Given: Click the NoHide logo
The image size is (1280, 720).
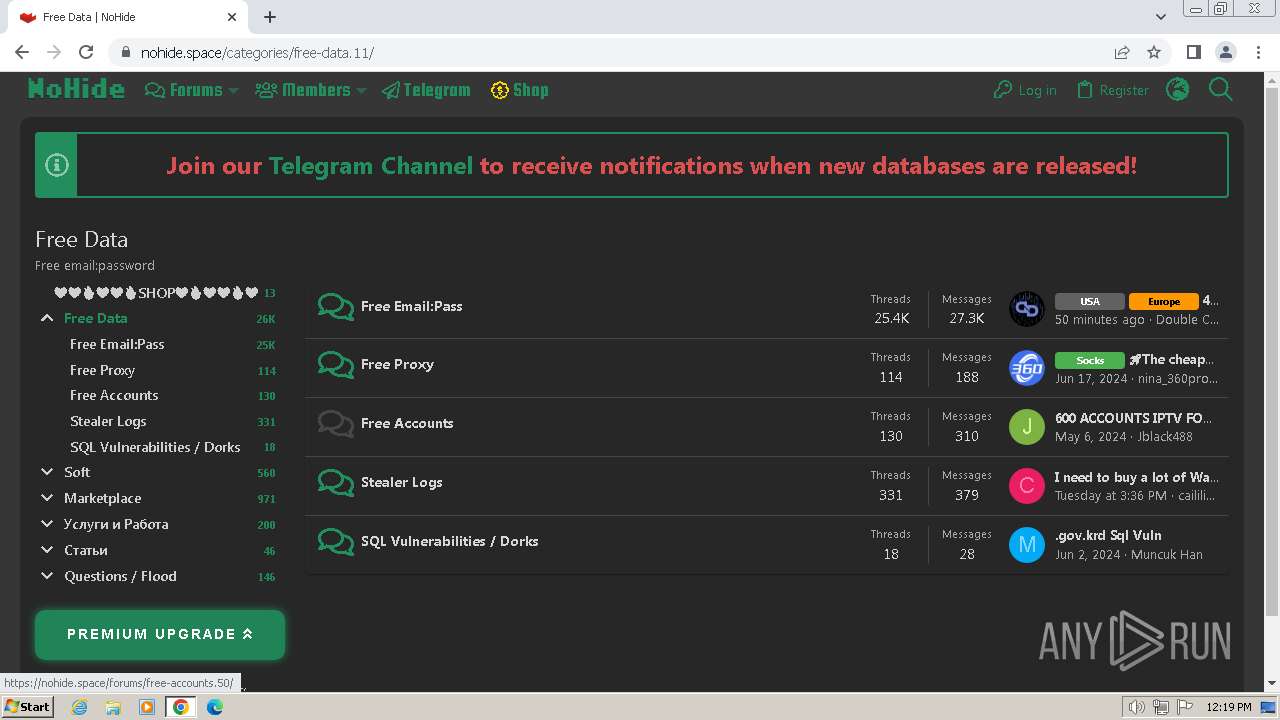Looking at the screenshot, I should pyautogui.click(x=76, y=89).
